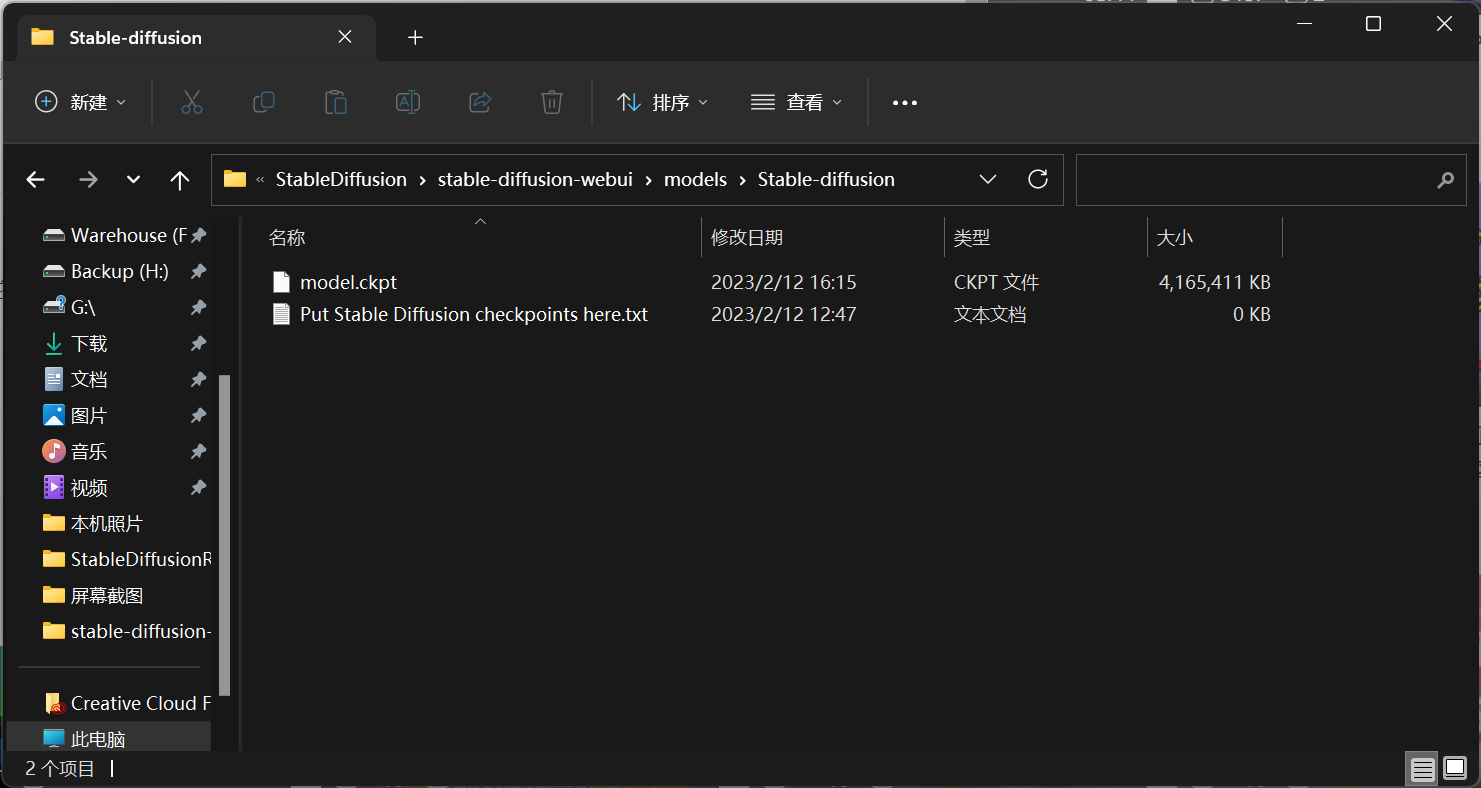The image size is (1481, 788).
Task: Sort by 修改日期 column header
Action: (747, 238)
